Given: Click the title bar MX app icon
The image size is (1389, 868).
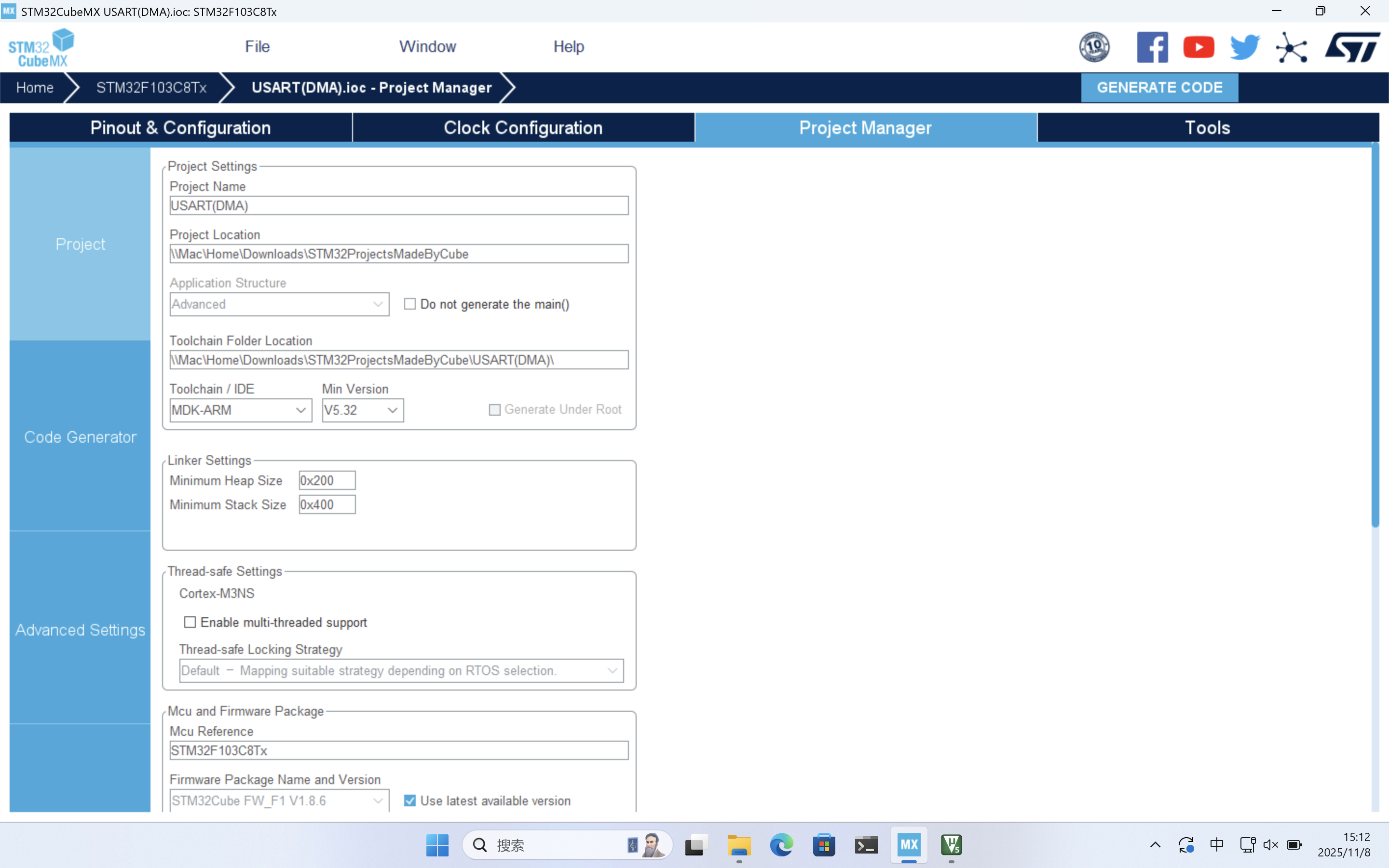Looking at the screenshot, I should (x=9, y=11).
